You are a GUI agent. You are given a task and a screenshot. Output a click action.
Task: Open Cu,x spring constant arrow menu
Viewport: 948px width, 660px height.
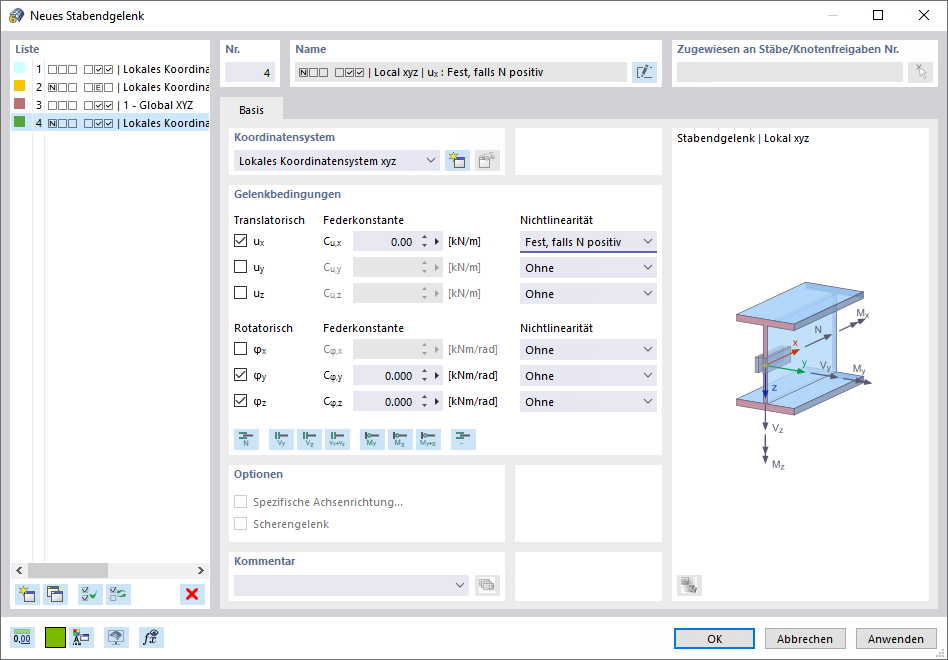point(437,242)
